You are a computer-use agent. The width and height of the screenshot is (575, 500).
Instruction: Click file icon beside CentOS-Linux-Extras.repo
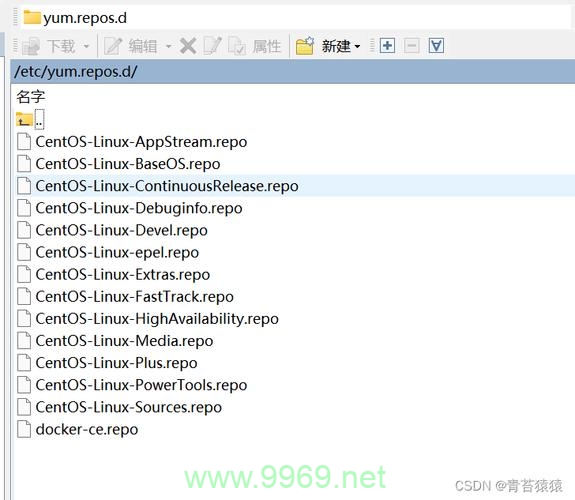coord(24,274)
